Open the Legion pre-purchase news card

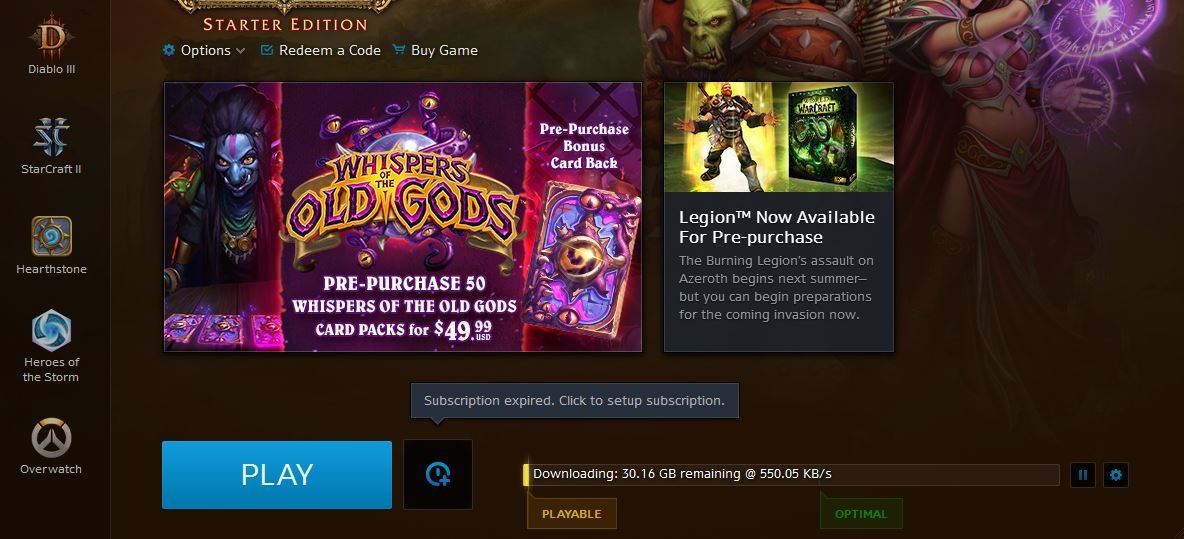coord(779,217)
